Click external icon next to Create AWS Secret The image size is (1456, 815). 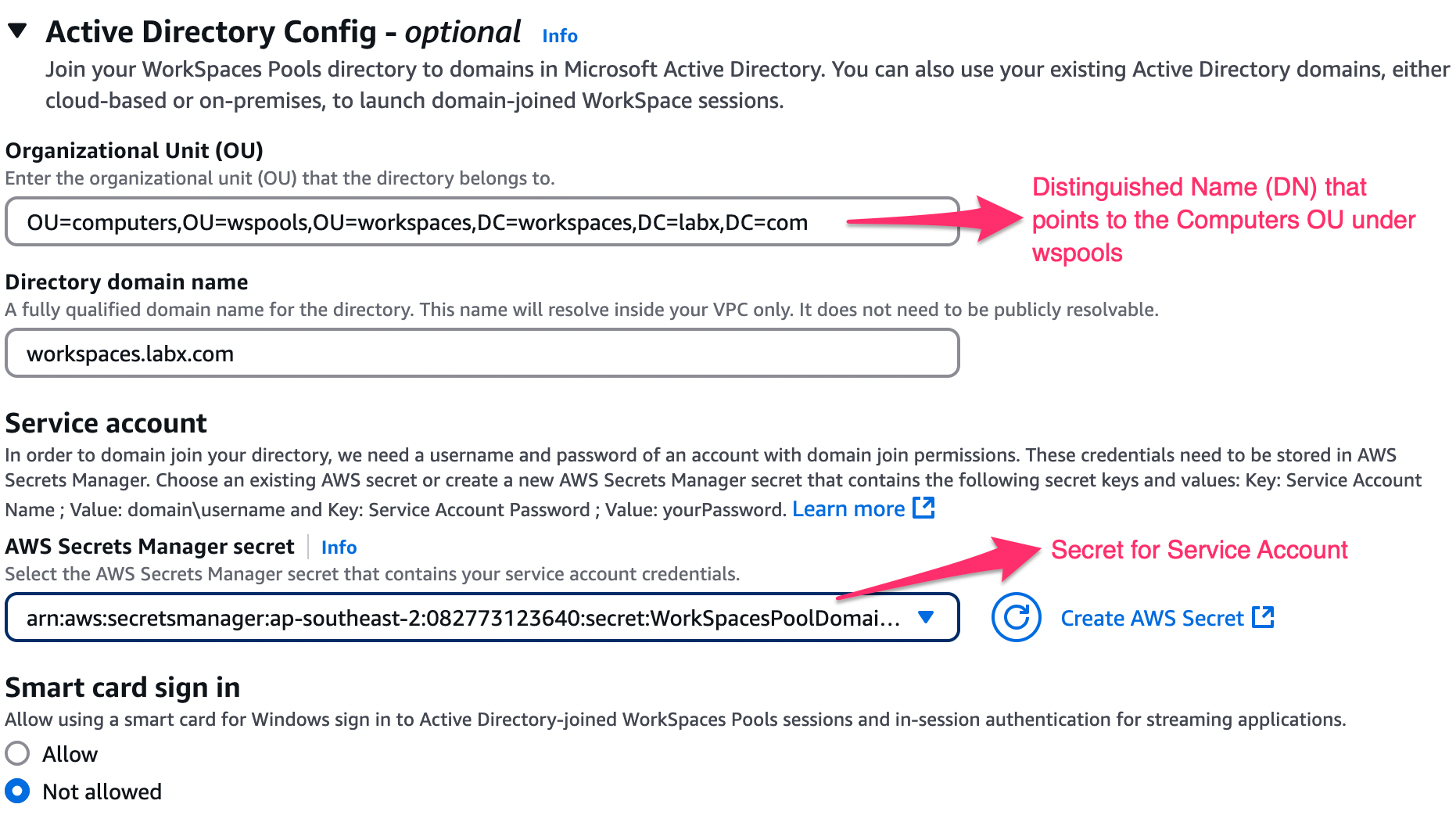[1264, 617]
